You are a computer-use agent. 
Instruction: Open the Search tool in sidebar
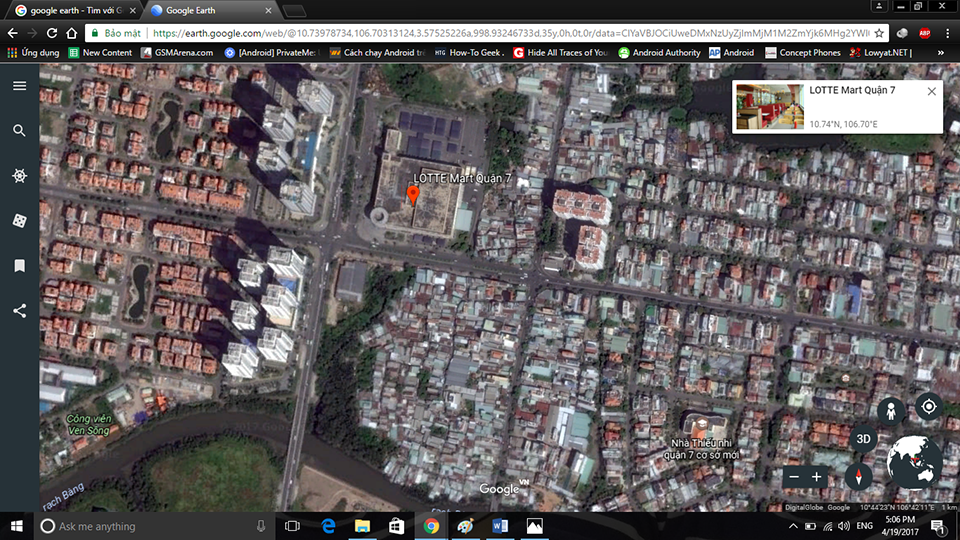(20, 130)
